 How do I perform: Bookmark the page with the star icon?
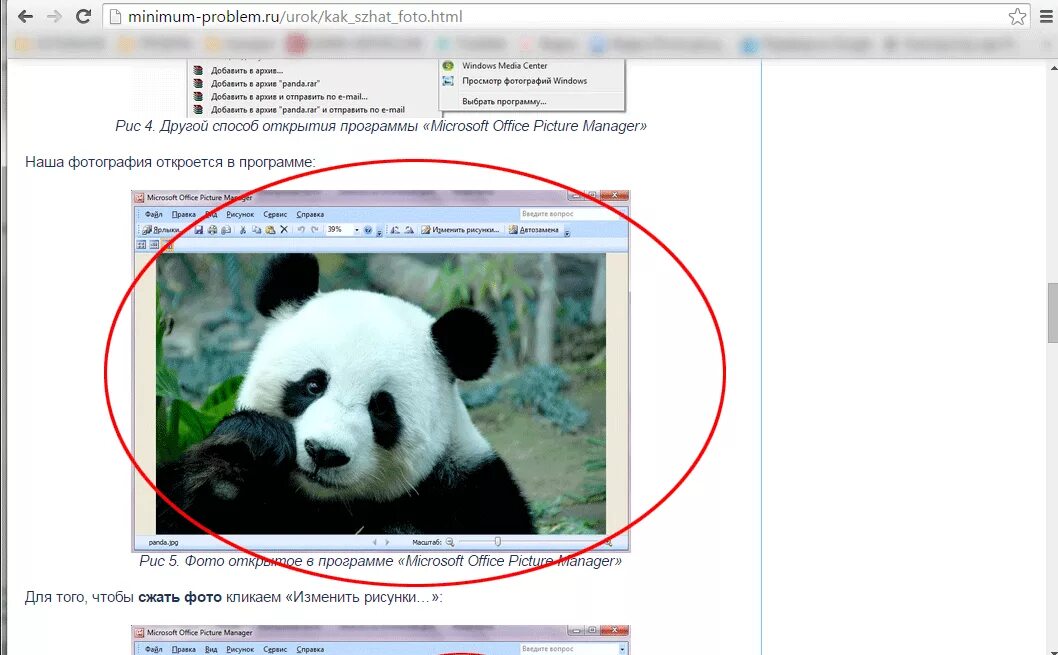coord(1017,17)
